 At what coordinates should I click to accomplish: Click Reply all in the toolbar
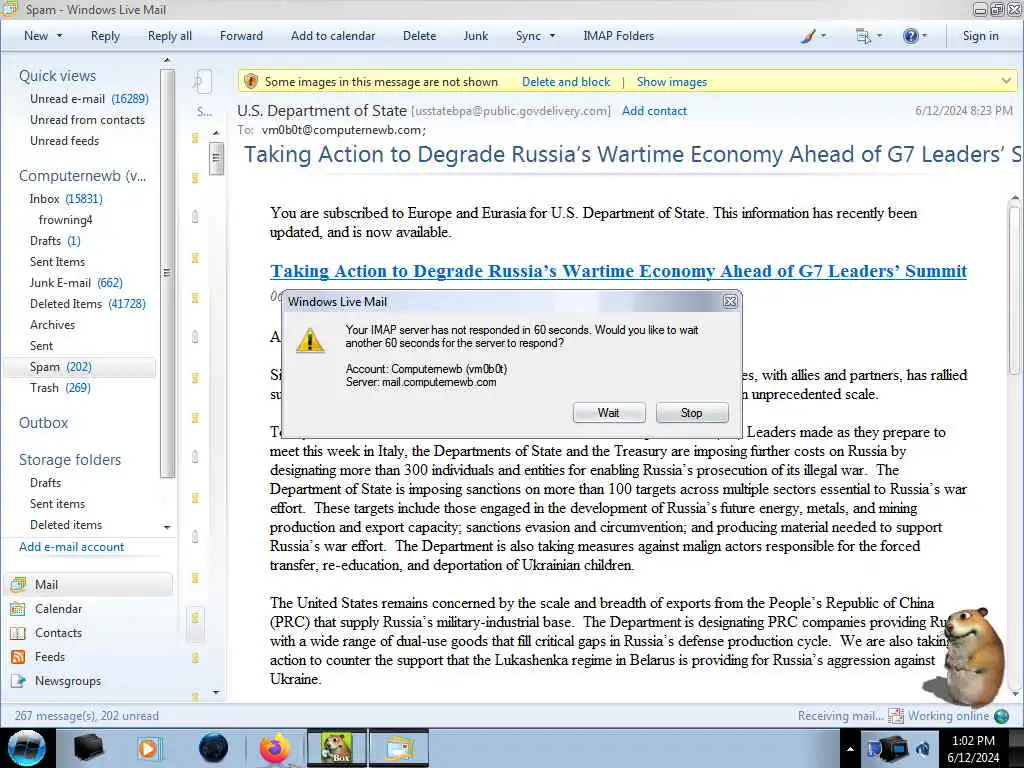coord(170,36)
